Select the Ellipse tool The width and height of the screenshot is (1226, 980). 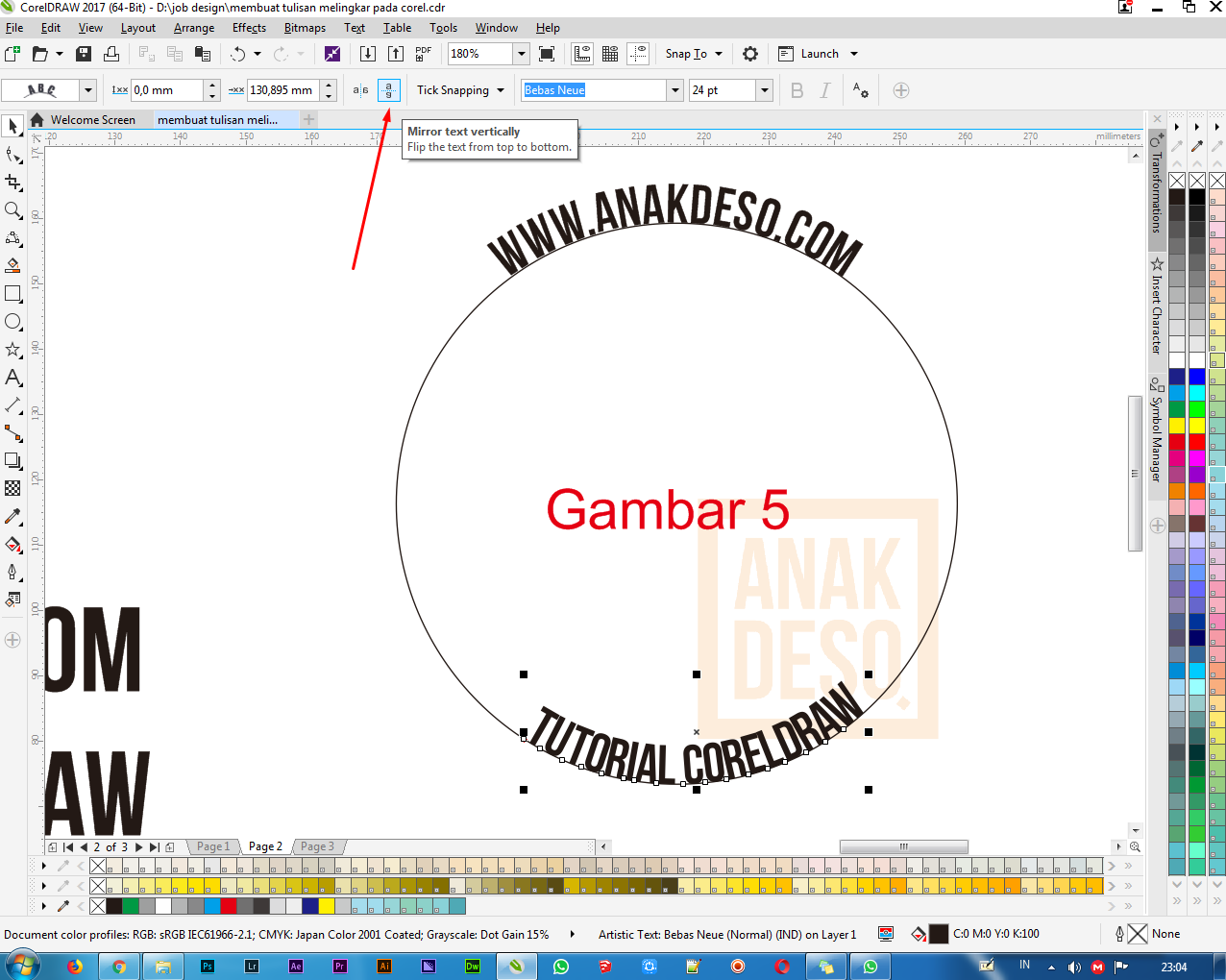(12, 322)
